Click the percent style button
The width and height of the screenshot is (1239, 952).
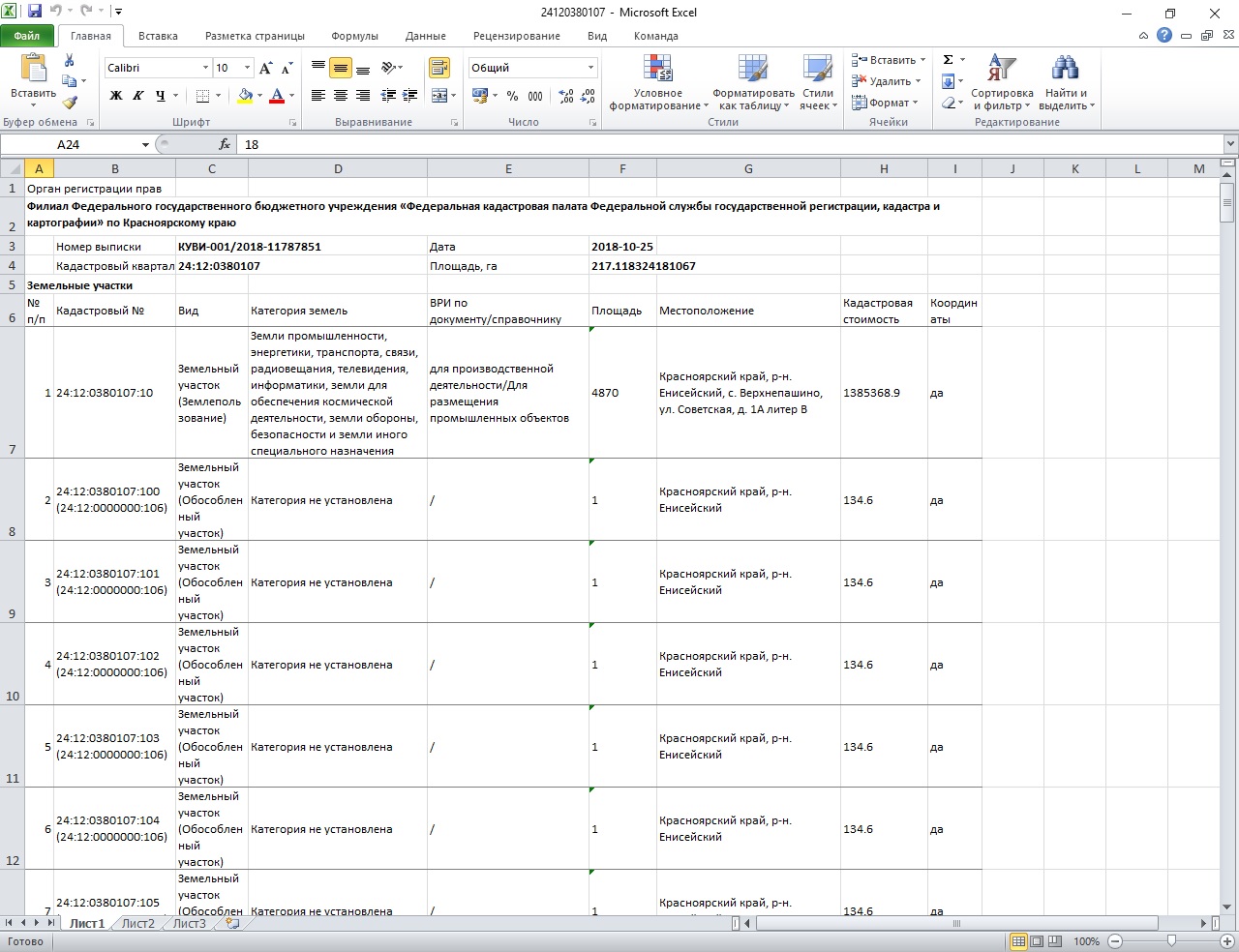[x=512, y=96]
